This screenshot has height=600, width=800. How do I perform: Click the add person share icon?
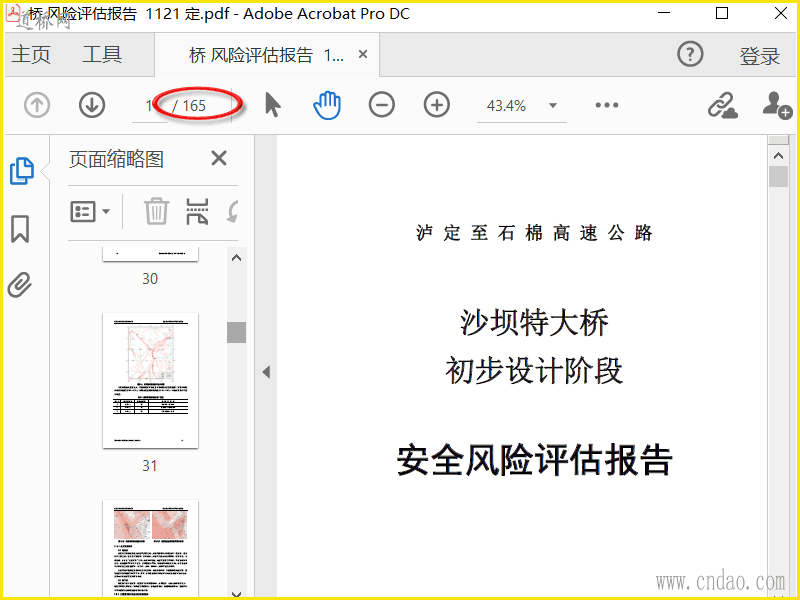pos(777,105)
